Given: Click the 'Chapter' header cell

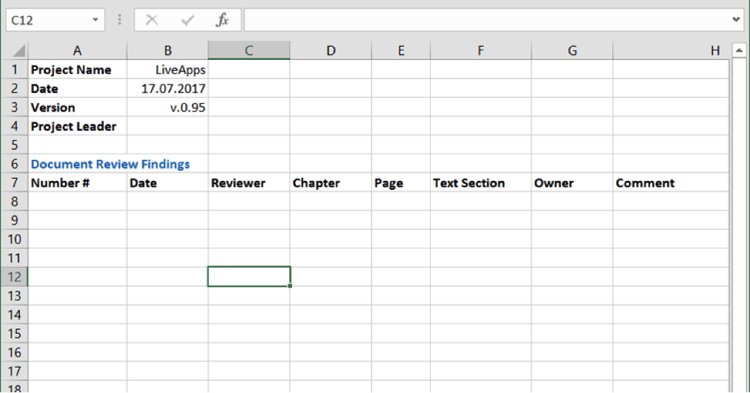Looking at the screenshot, I should pyautogui.click(x=331, y=183).
